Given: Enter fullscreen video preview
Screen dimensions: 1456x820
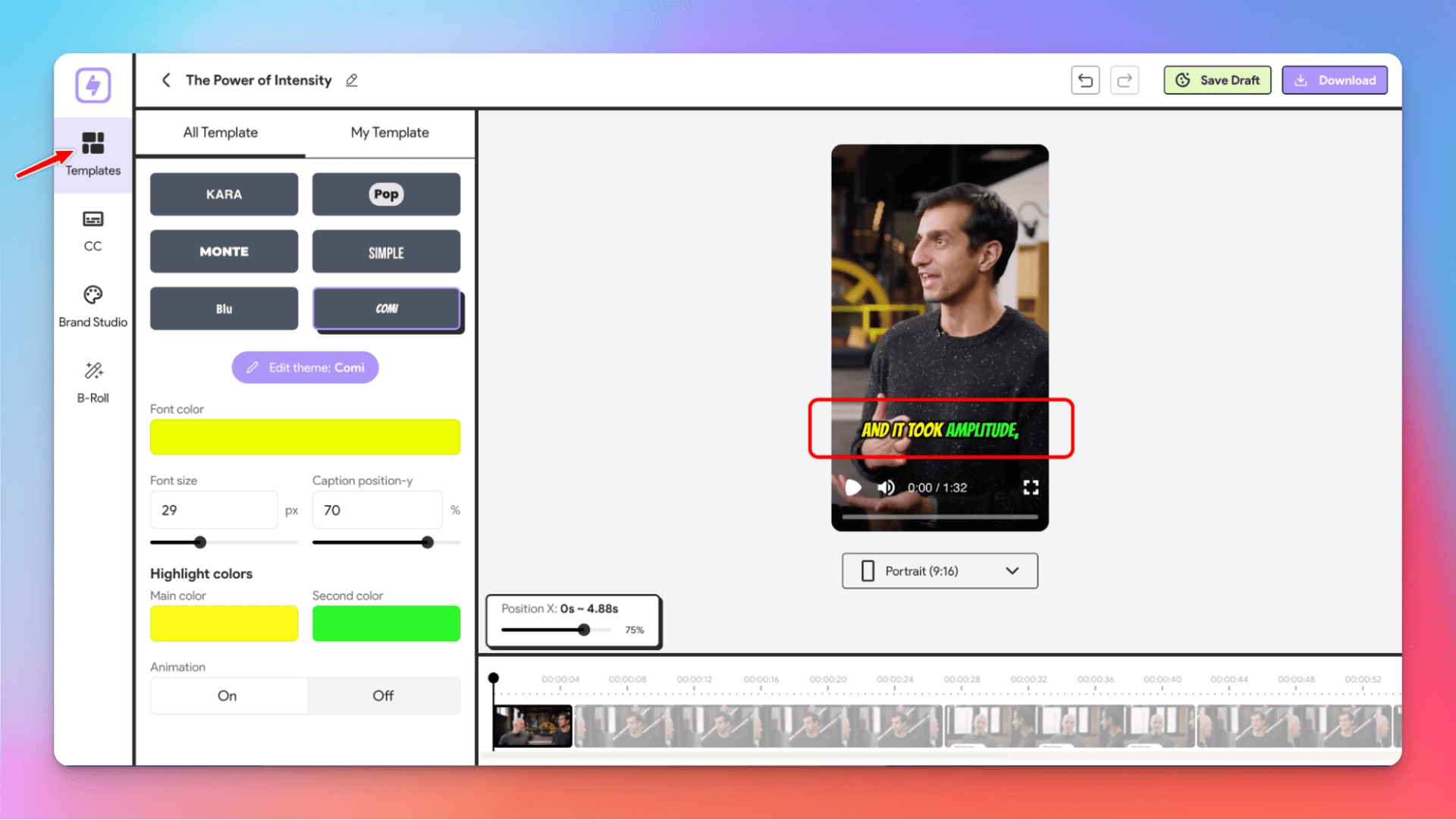Looking at the screenshot, I should point(1031,488).
